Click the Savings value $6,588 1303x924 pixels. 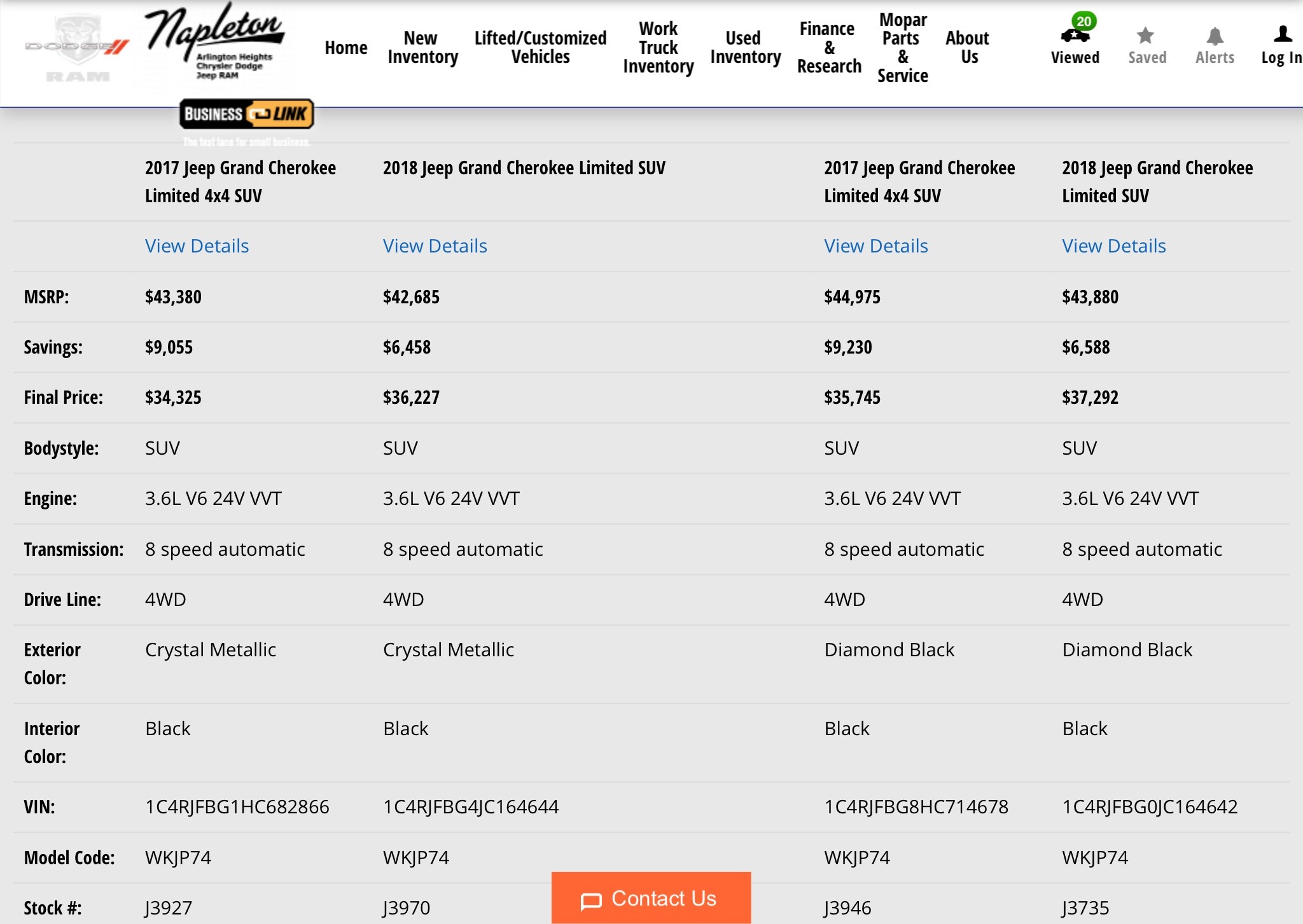click(x=1086, y=347)
